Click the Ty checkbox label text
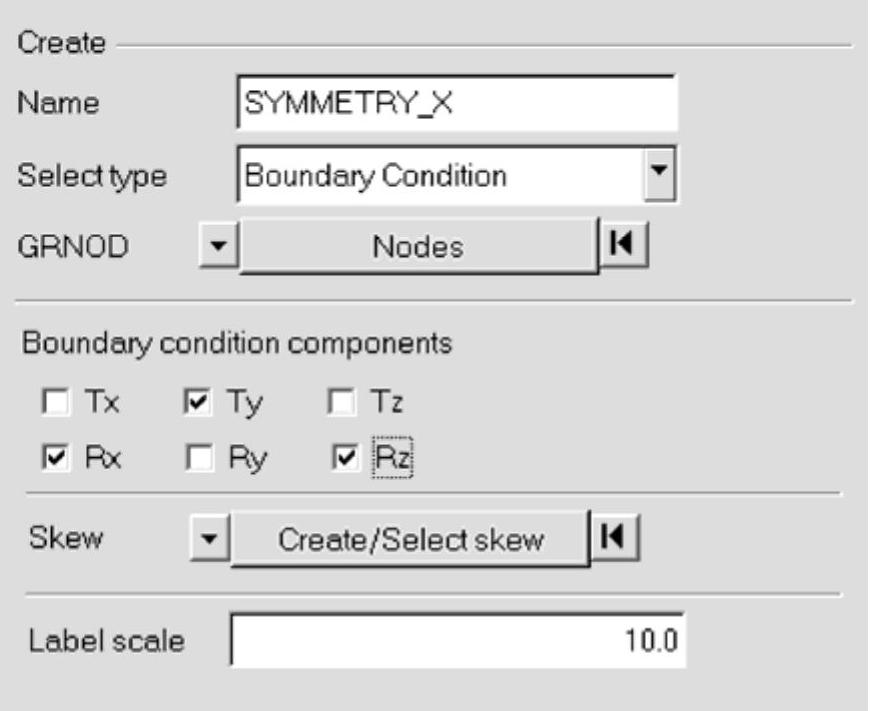 click(x=240, y=404)
